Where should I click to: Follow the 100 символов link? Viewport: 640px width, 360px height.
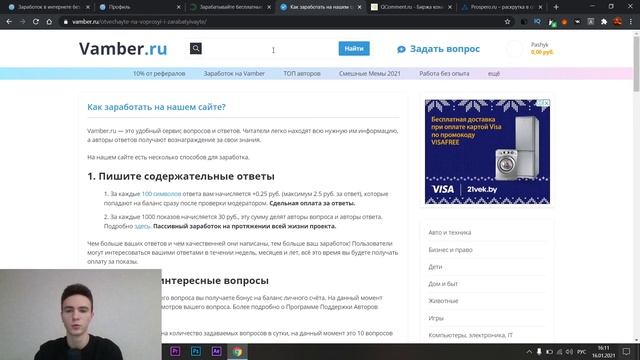(x=161, y=194)
